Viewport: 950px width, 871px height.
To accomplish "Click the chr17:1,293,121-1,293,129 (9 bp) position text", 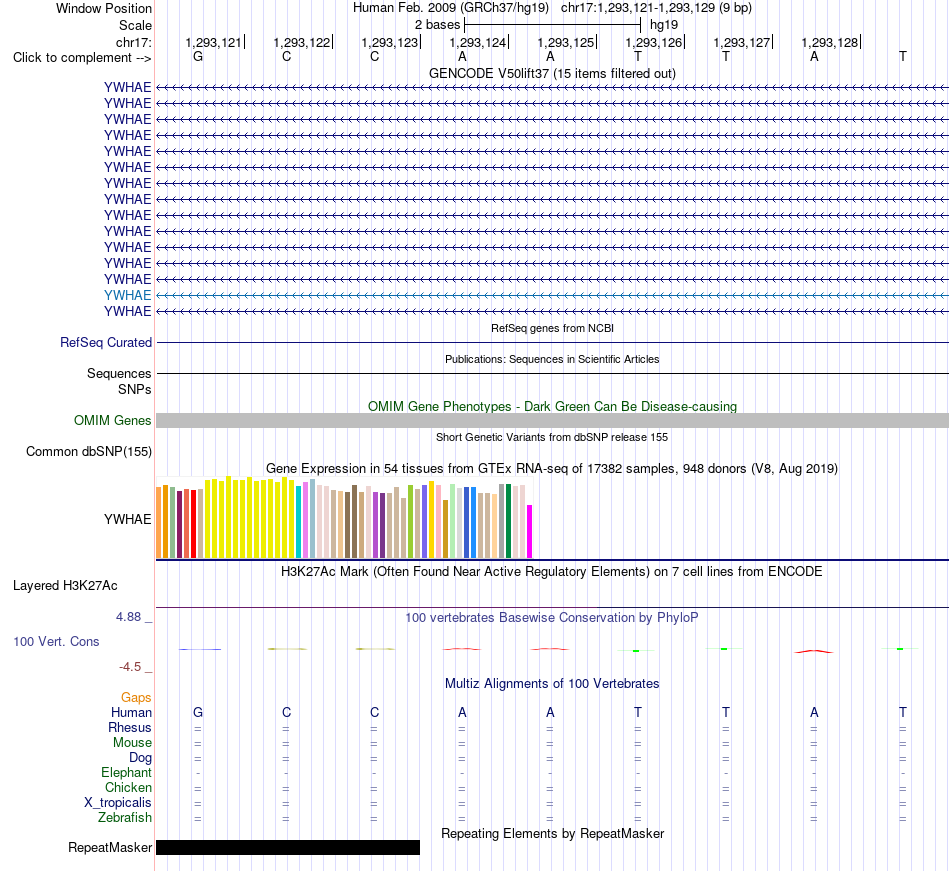I will pyautogui.click(x=656, y=8).
